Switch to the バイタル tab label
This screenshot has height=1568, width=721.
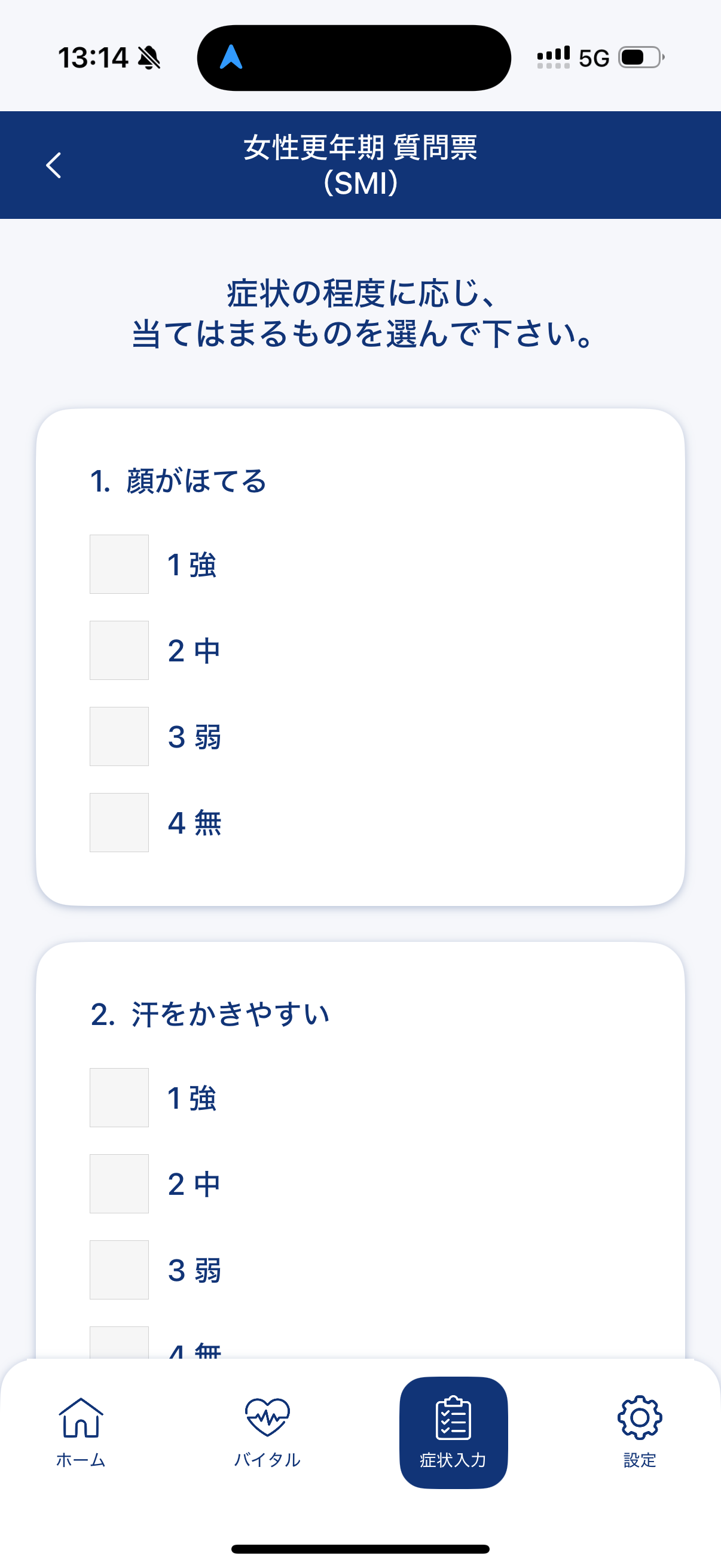point(267,1460)
